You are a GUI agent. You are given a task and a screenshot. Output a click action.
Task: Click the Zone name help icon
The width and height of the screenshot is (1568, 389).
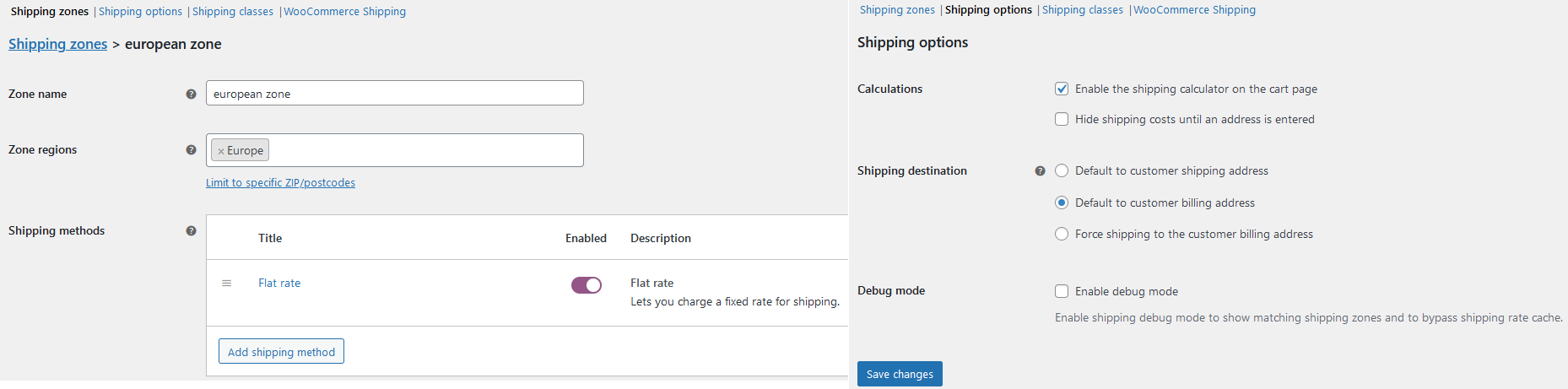[x=191, y=94]
